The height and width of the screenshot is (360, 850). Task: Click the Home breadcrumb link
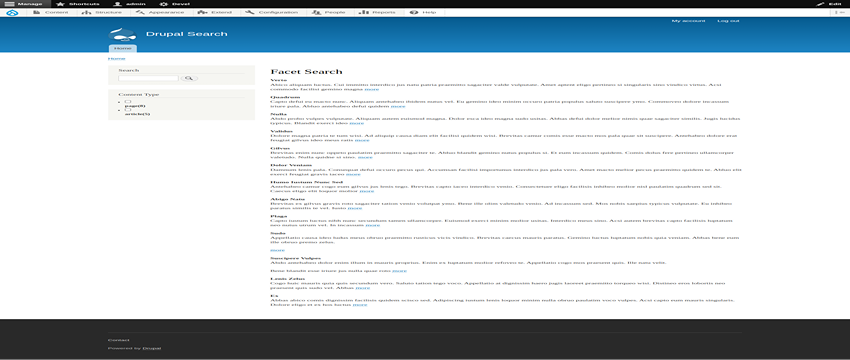click(x=117, y=59)
